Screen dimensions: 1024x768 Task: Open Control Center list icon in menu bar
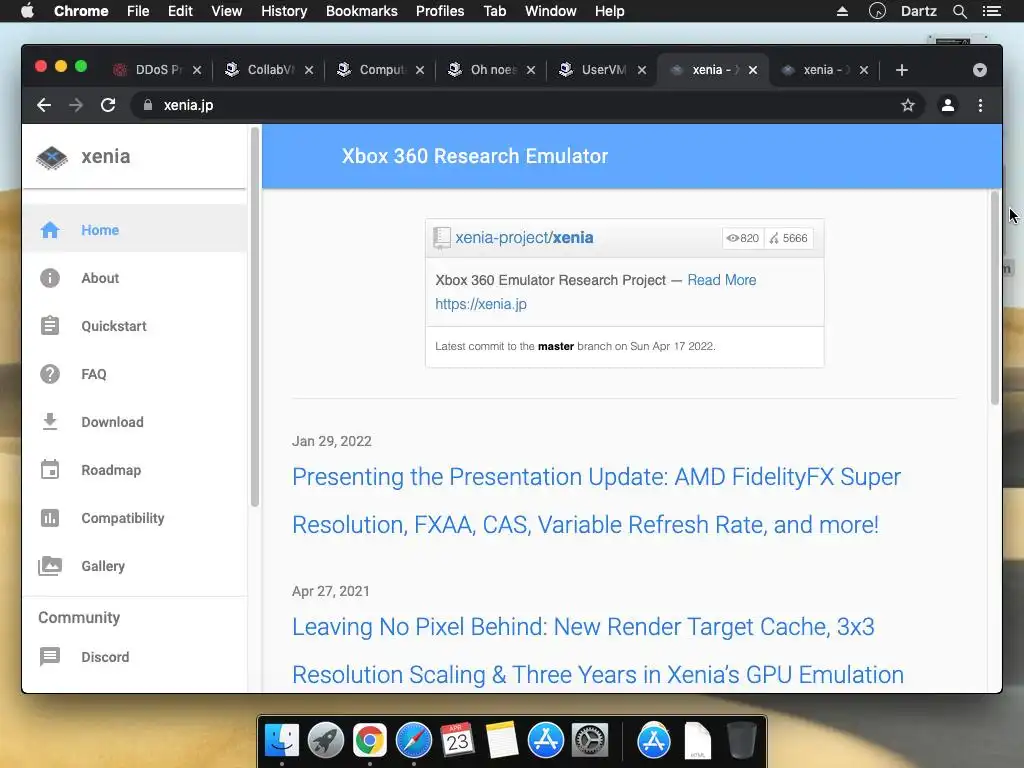pyautogui.click(x=991, y=11)
